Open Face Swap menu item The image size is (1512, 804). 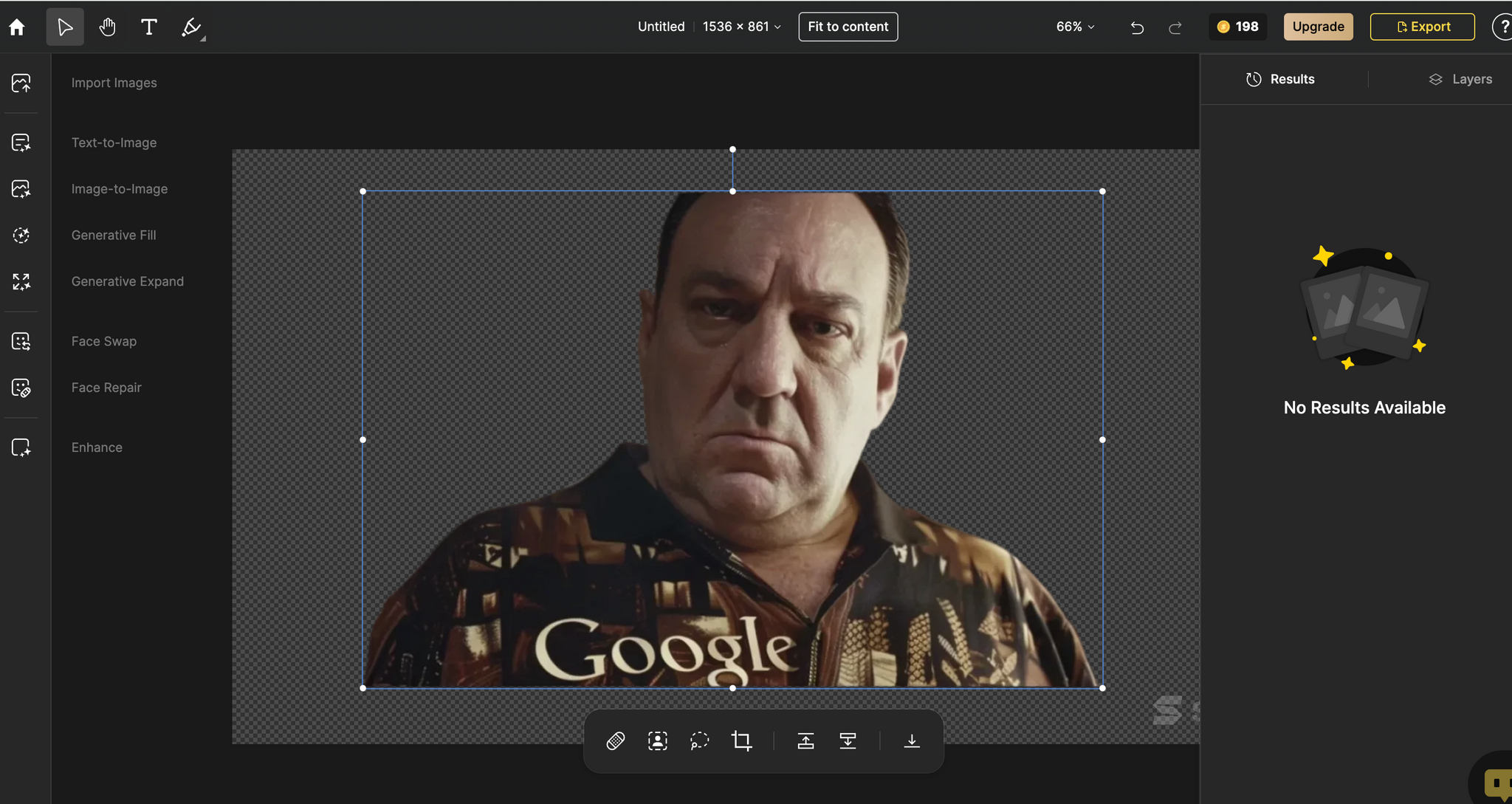point(104,341)
